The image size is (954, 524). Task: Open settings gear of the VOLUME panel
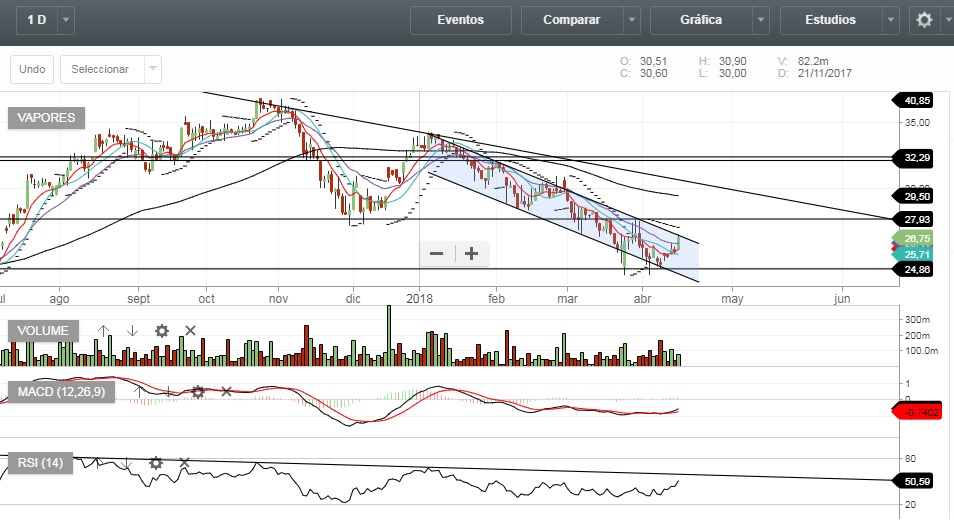[162, 330]
